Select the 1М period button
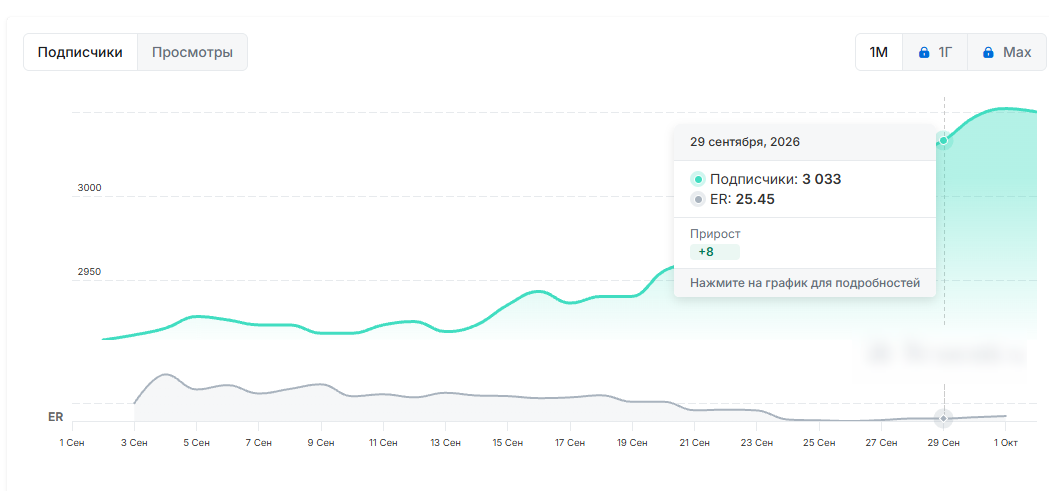This screenshot has height=491, width=1049. pyautogui.click(x=878, y=52)
